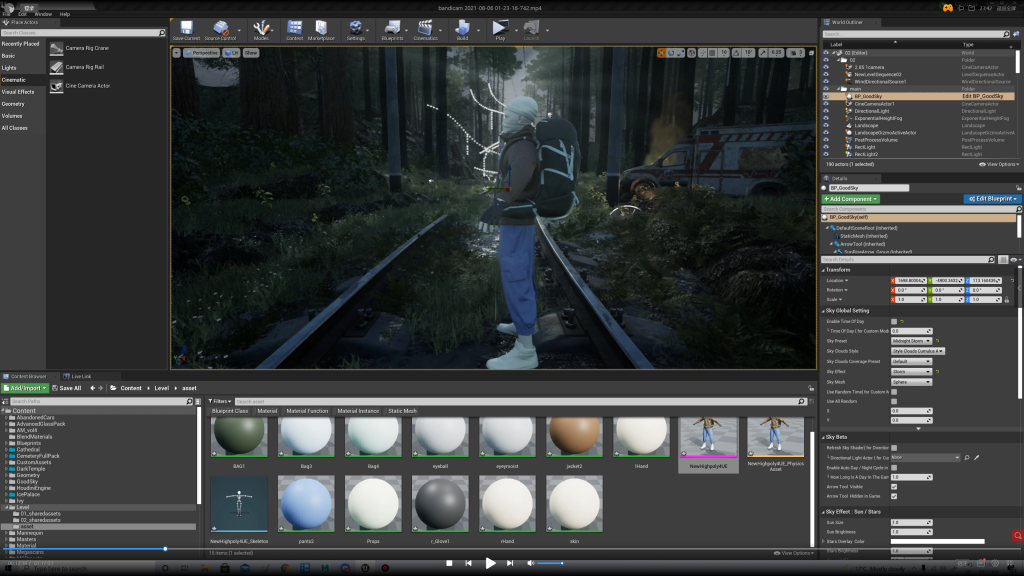Click the pick actor eyedropper icon
The image size is (1024, 576).
pos(977,458)
